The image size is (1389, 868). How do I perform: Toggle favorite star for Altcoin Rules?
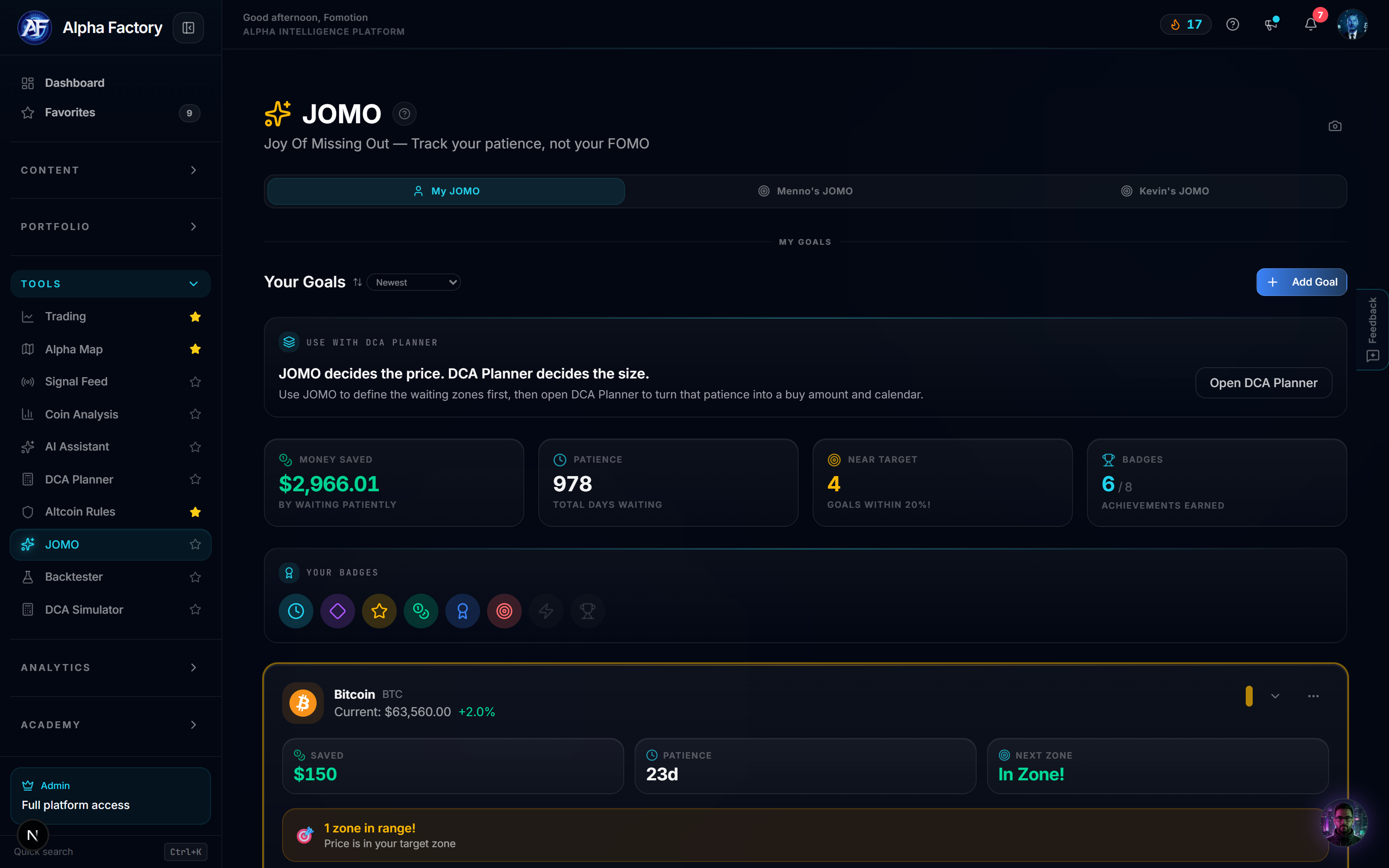point(195,512)
